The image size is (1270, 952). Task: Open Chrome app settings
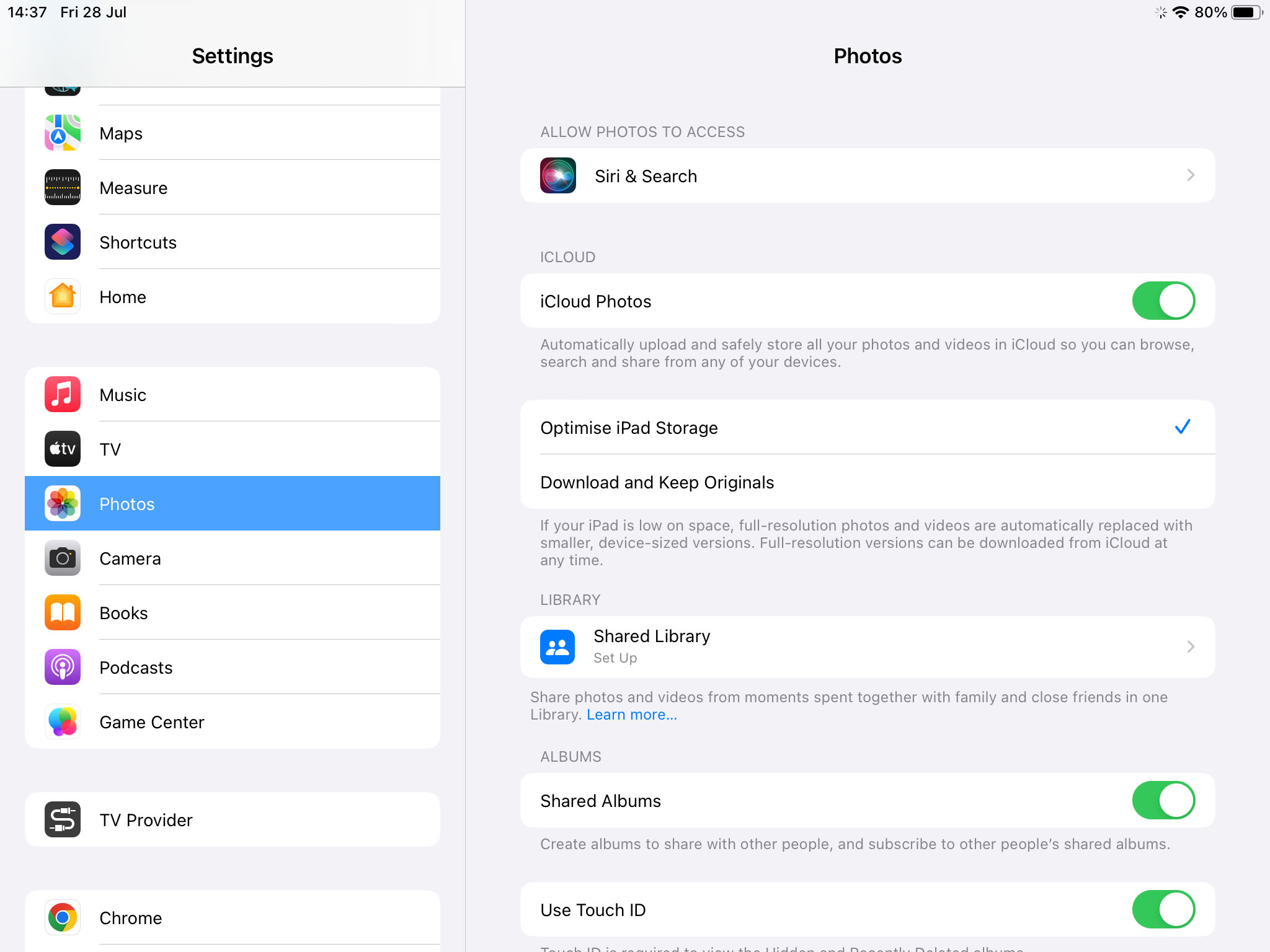coord(233,917)
